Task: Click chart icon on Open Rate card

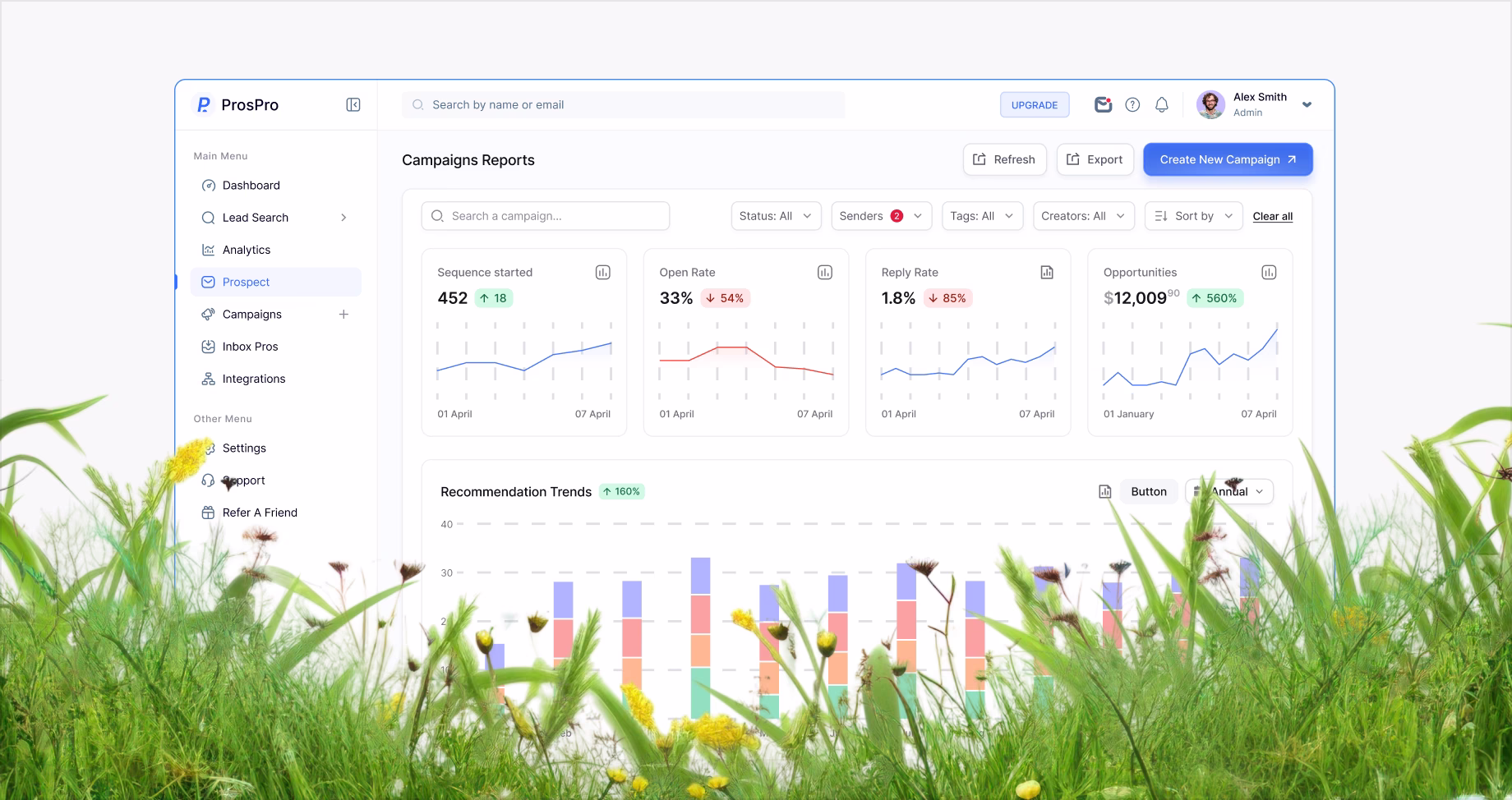Action: click(x=825, y=273)
